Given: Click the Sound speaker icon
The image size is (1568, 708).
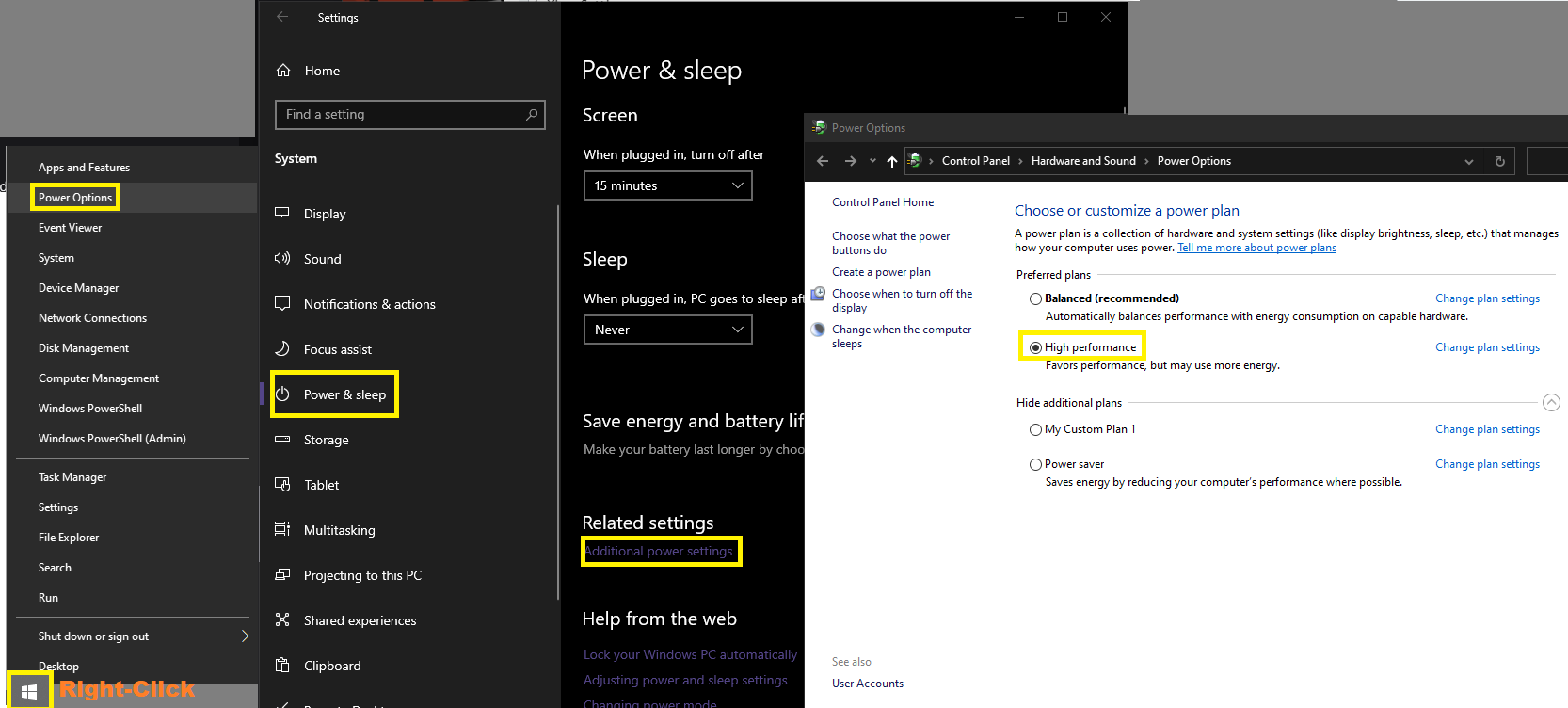Looking at the screenshot, I should tap(282, 259).
